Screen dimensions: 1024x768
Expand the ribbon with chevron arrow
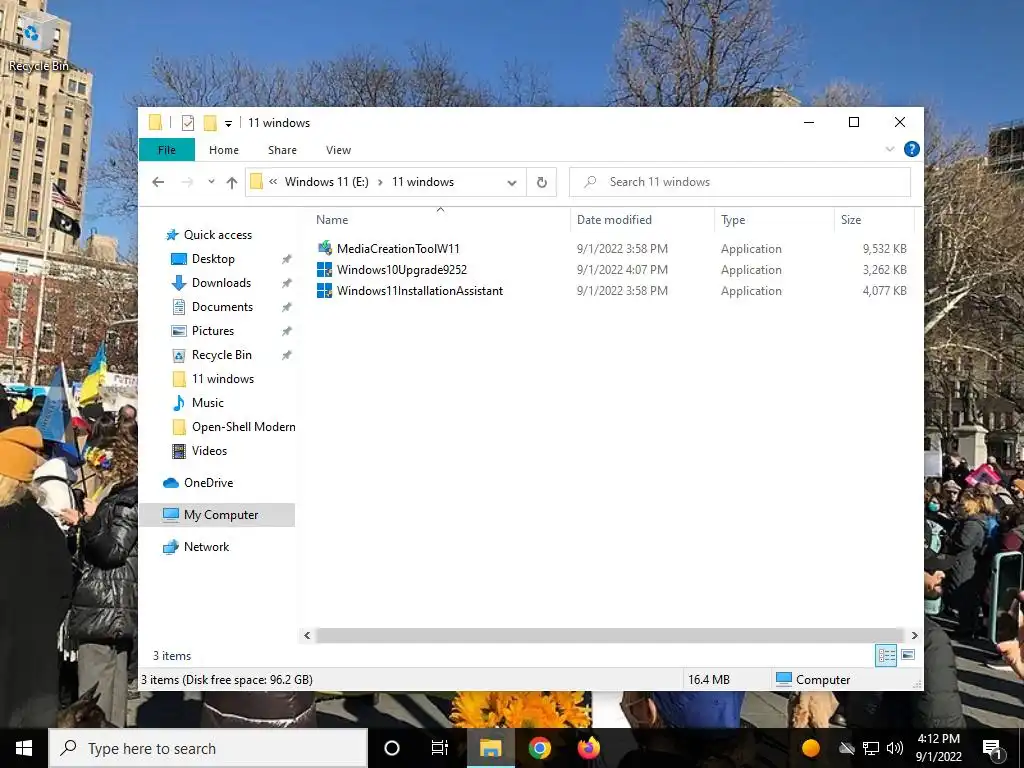coord(889,150)
